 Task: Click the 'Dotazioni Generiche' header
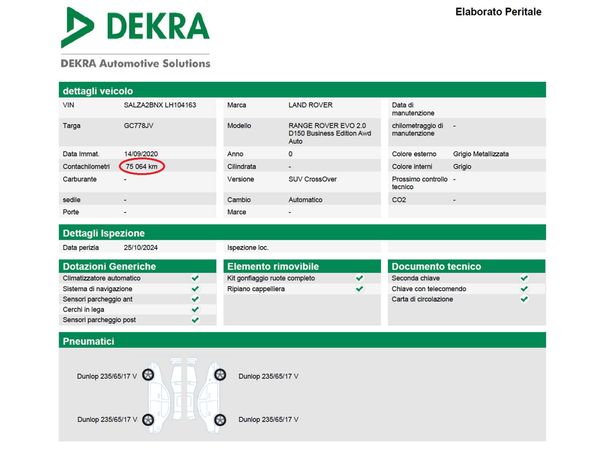pos(137,266)
